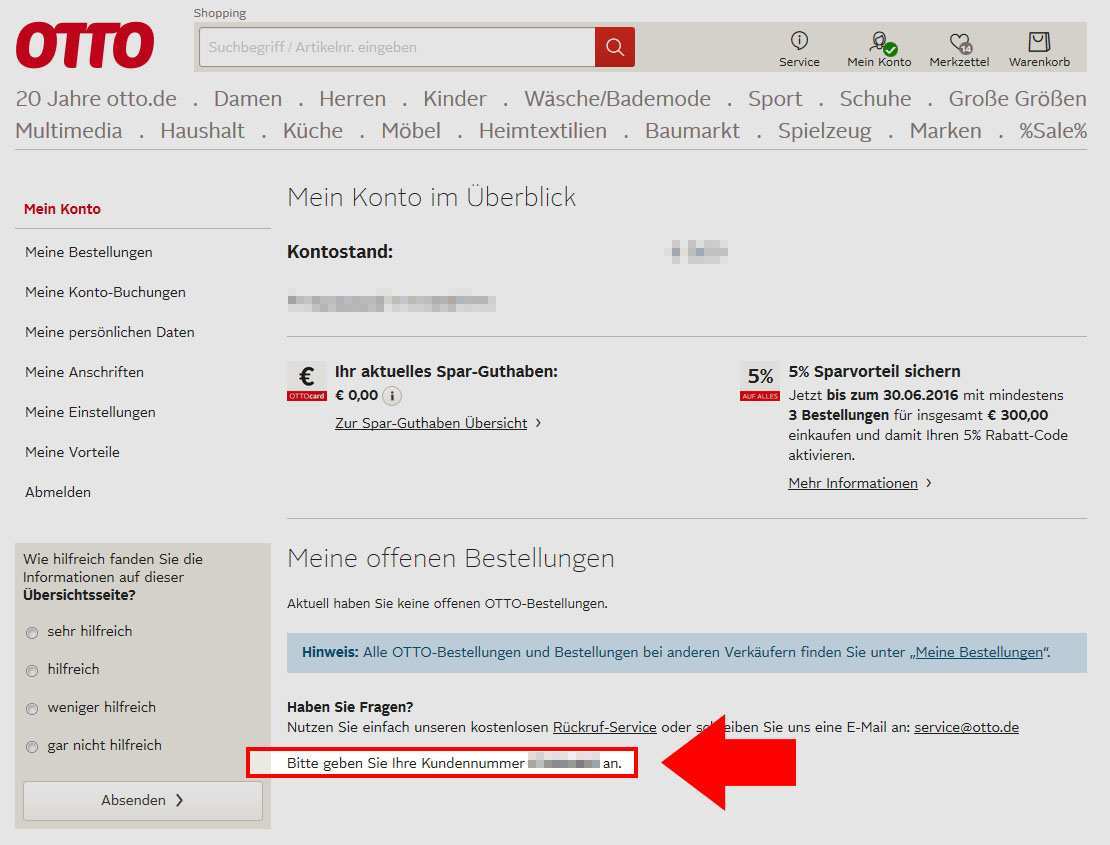Click the red search magnifier button
The image size is (1110, 845).
(x=614, y=47)
